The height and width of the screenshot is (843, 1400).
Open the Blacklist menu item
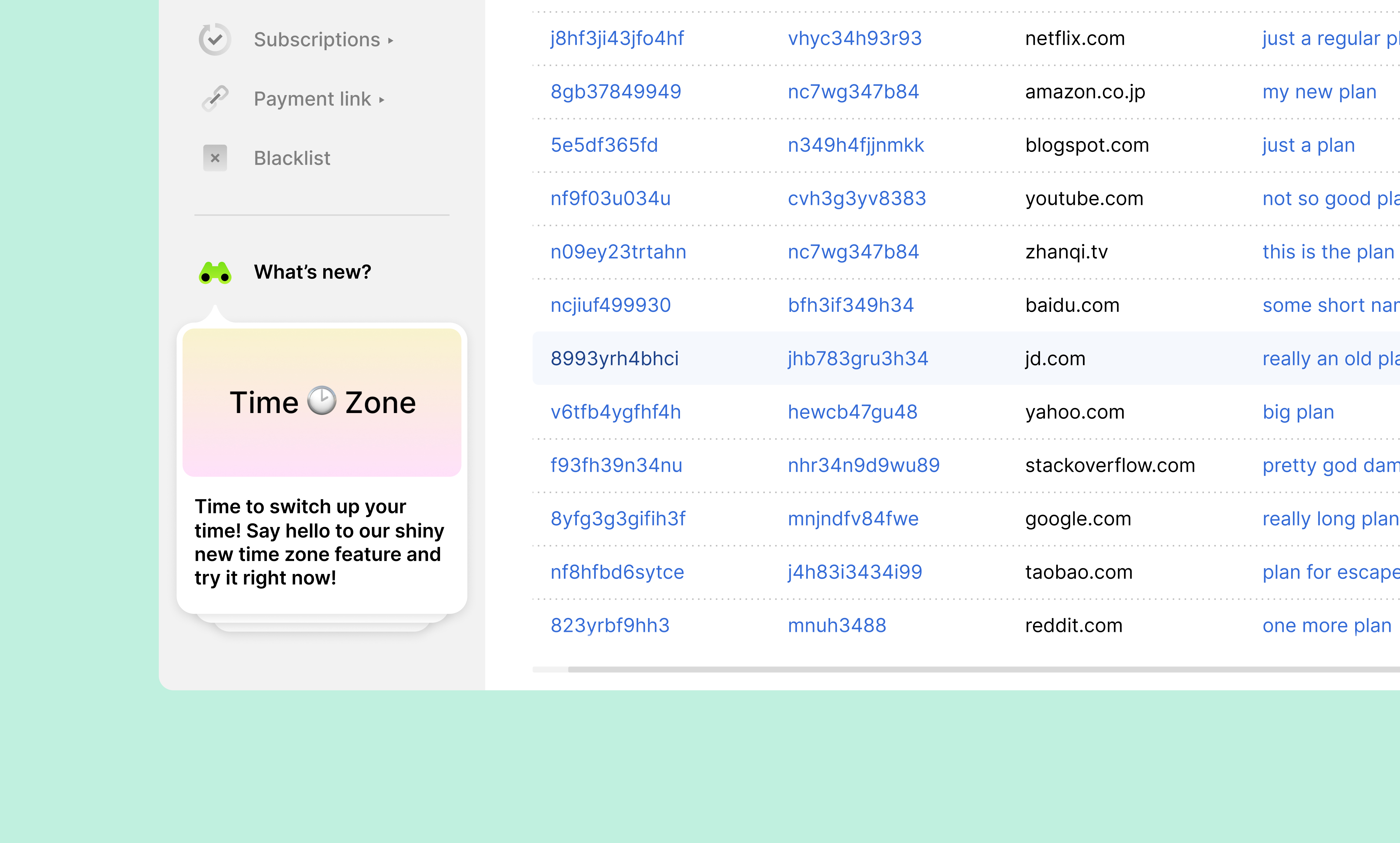(292, 158)
